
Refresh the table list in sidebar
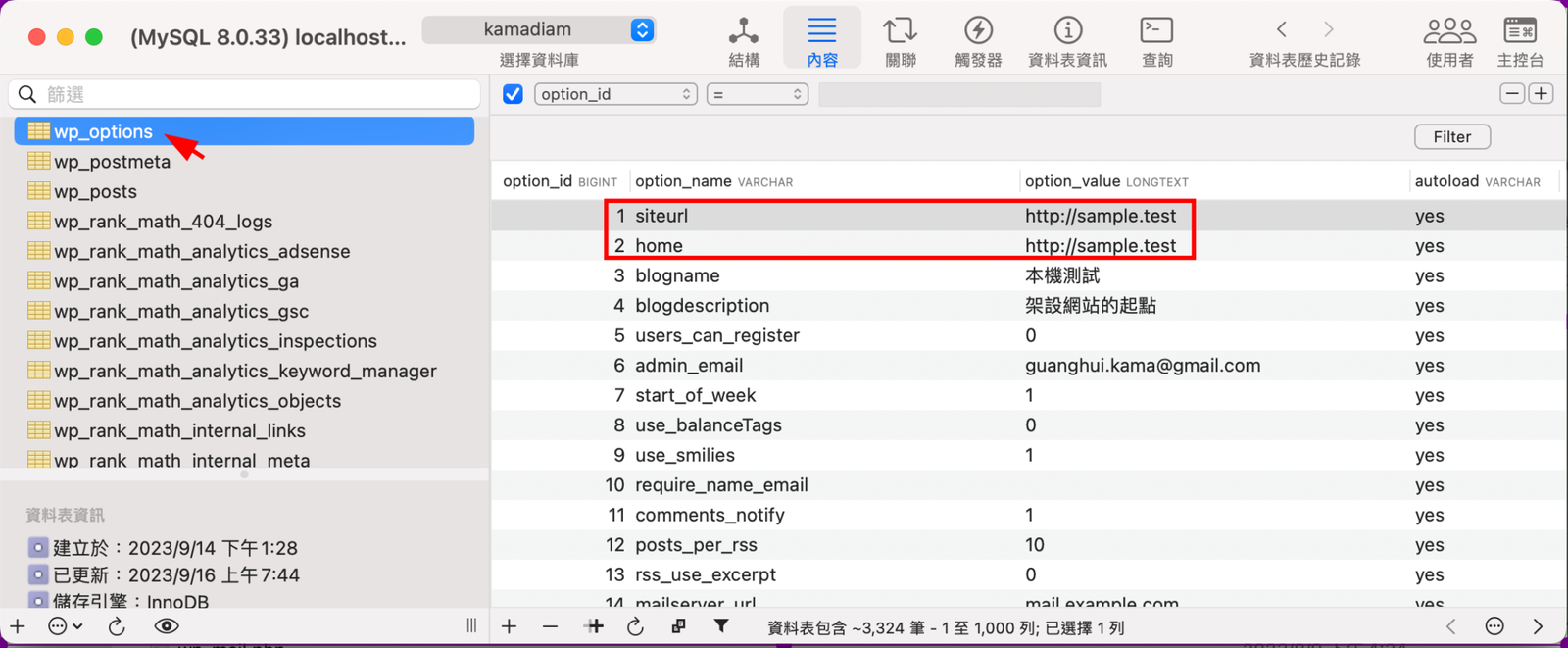coord(117,626)
